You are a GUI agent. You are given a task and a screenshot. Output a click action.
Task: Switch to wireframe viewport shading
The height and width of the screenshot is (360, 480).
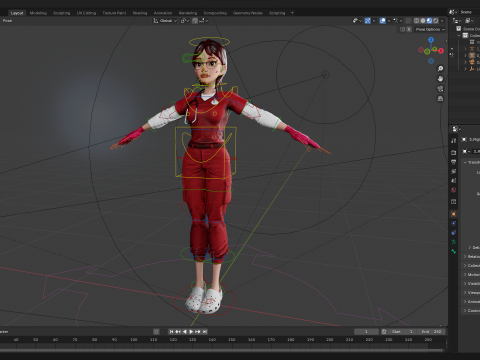pos(417,21)
